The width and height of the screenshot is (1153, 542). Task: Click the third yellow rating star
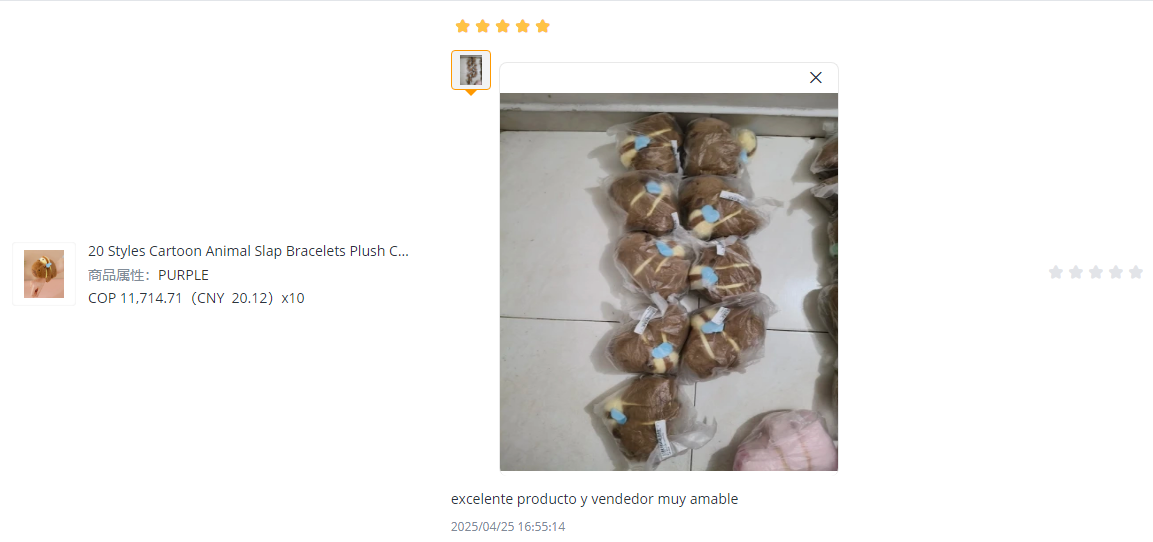(503, 26)
